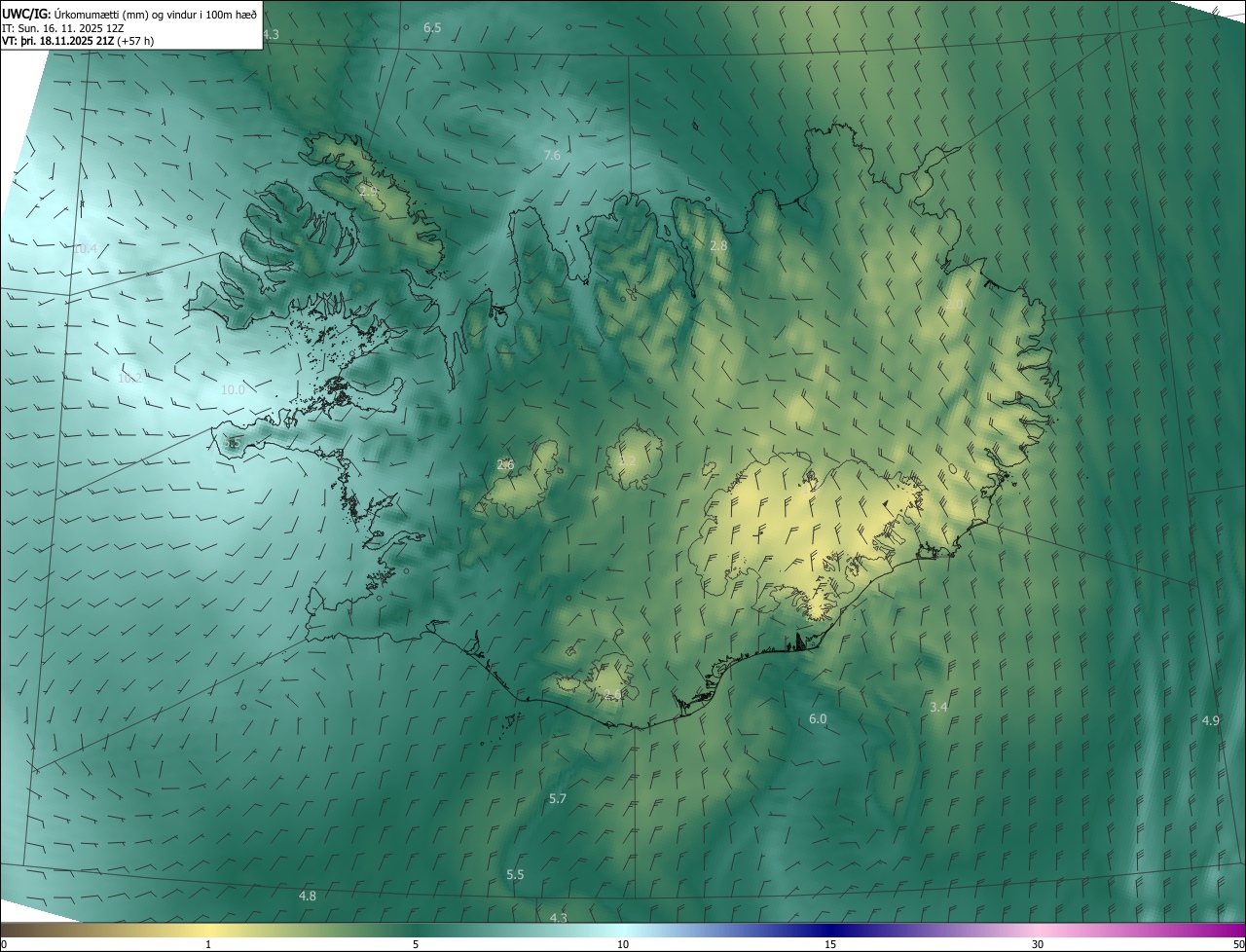This screenshot has height=952, width=1246.
Task: Click the 10 tick on the color scale
Action: pyautogui.click(x=623, y=945)
